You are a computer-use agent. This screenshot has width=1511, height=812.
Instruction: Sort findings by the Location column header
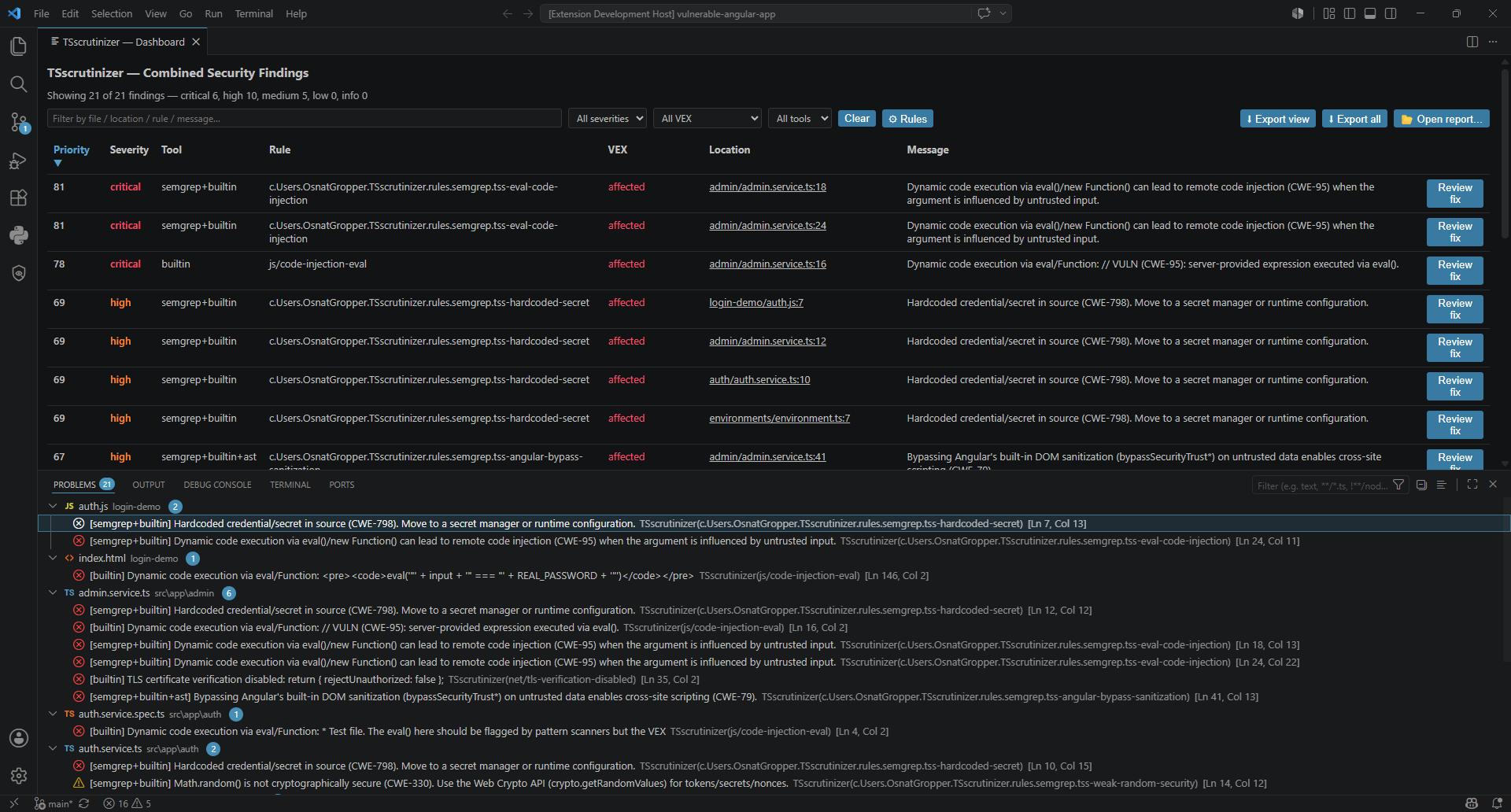coord(730,150)
